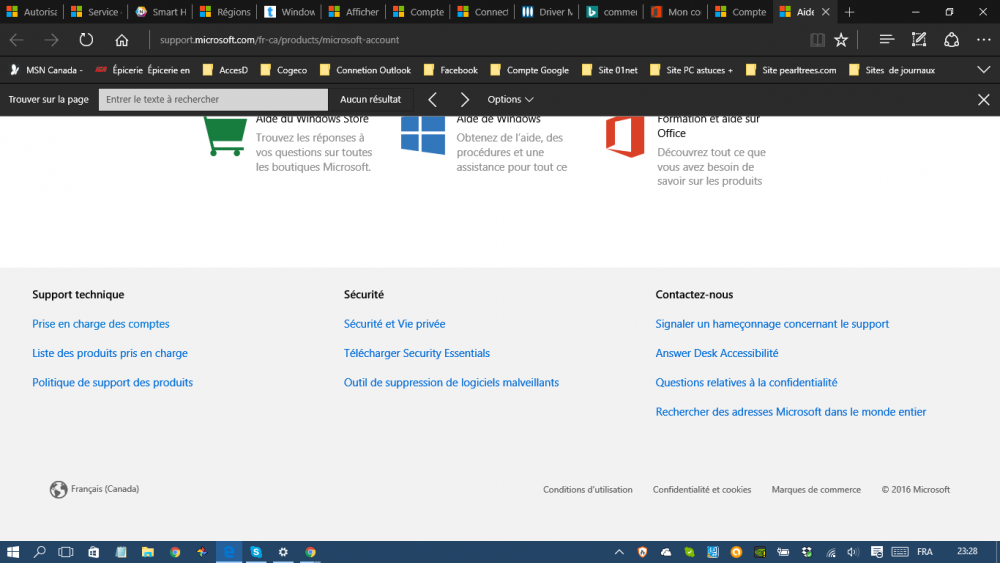Screen dimensions: 1000x563
Task: Open Windows Start menu
Action: (x=13, y=552)
